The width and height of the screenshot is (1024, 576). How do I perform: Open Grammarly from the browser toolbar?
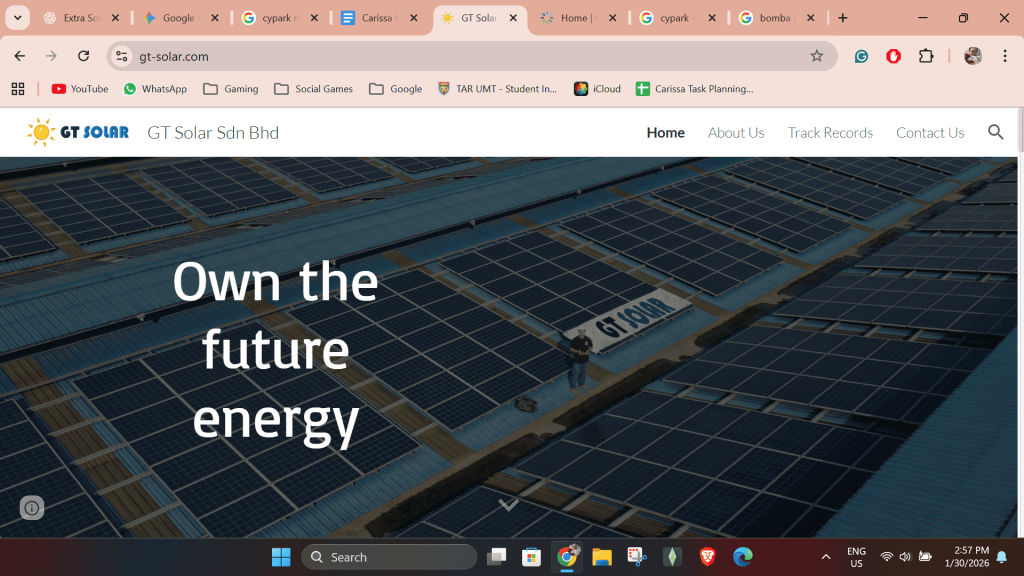(x=861, y=56)
